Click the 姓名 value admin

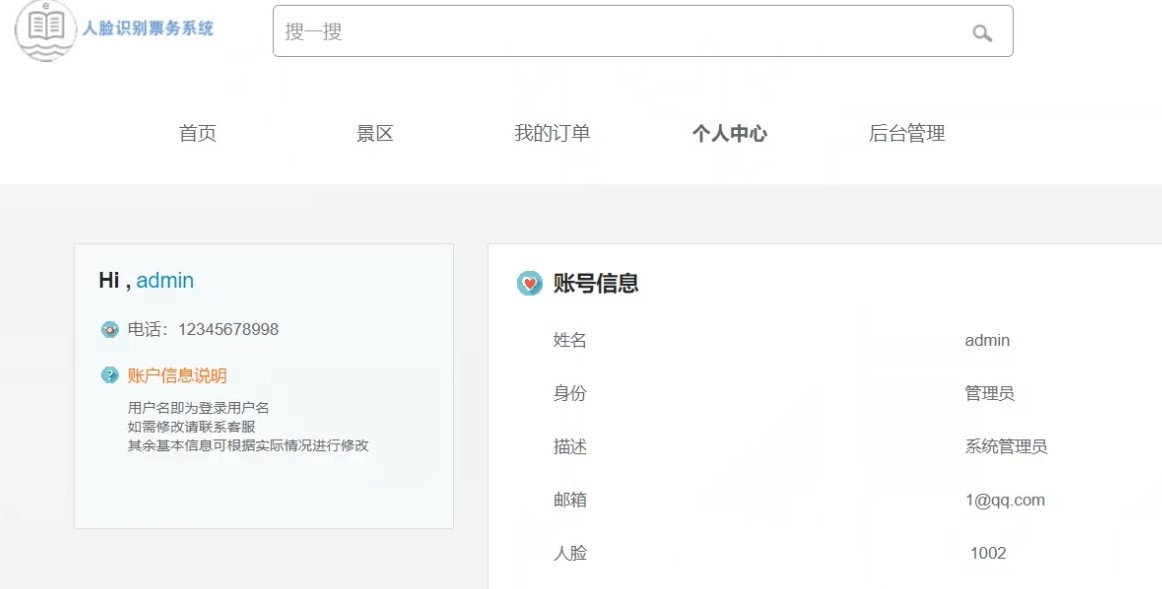pyautogui.click(x=988, y=340)
